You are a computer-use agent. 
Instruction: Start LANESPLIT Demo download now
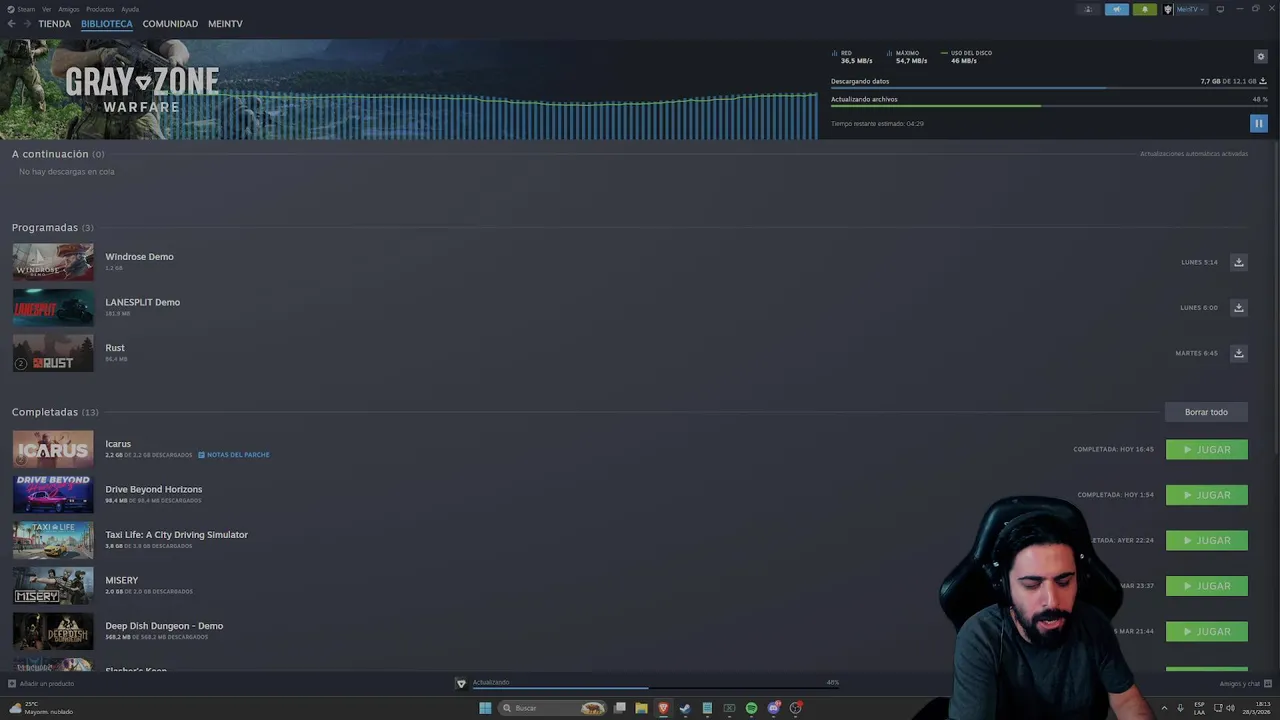tap(1238, 307)
